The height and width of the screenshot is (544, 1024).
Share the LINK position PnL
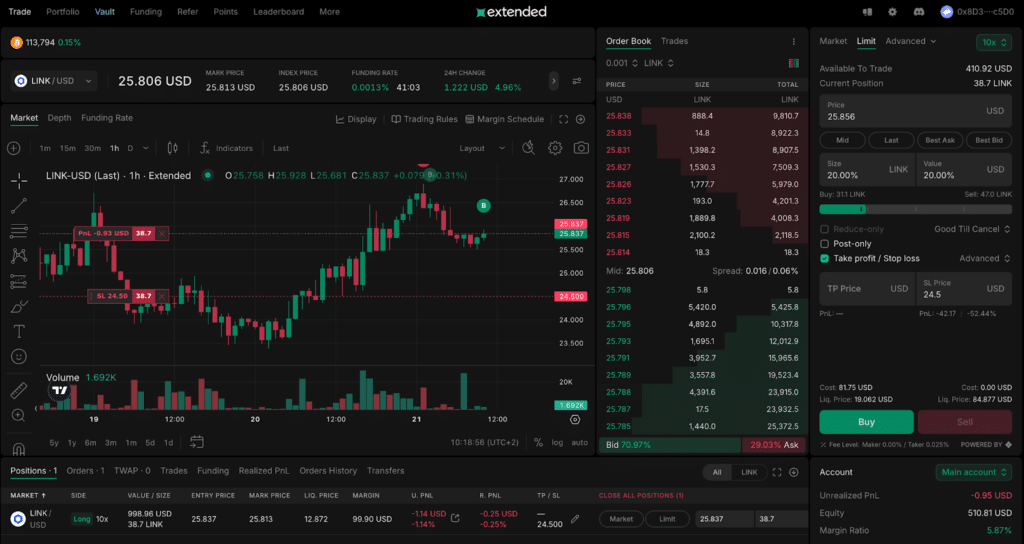(455, 518)
